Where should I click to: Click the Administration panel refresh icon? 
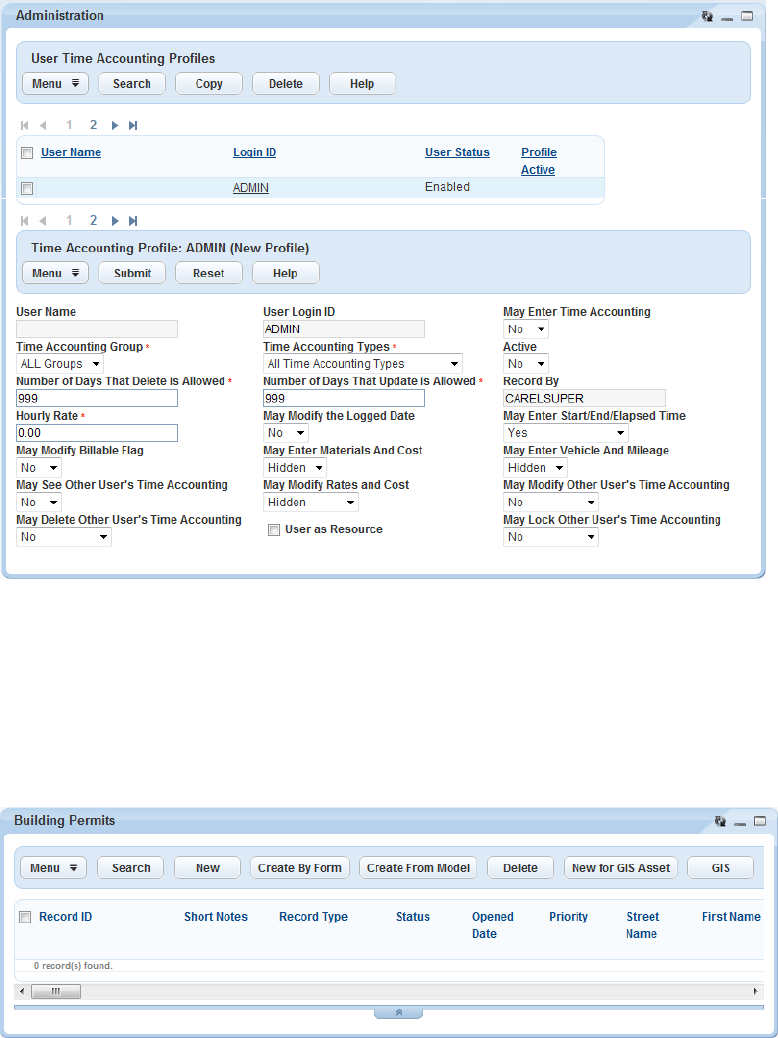point(708,16)
